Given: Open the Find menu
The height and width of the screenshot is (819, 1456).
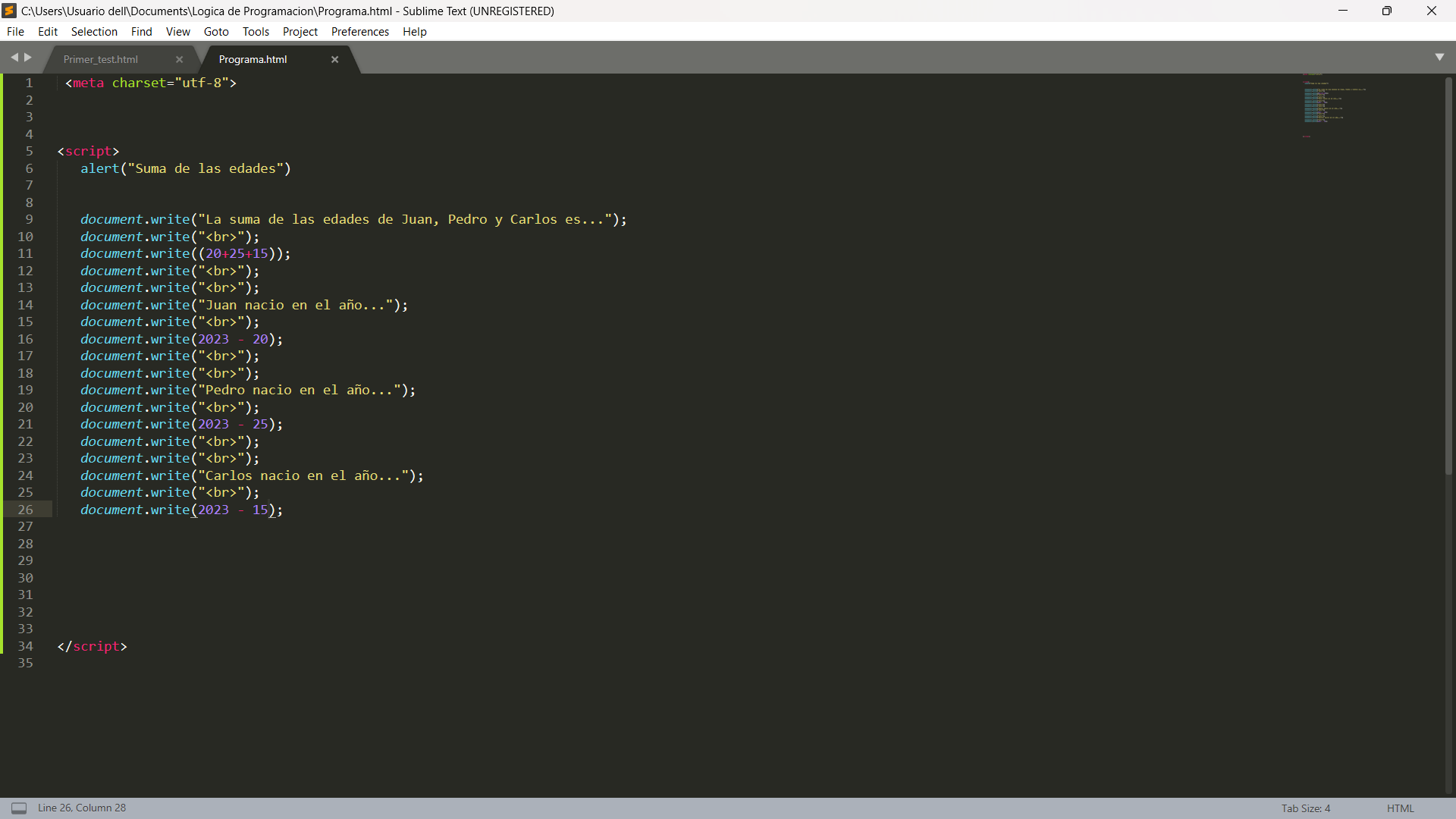Looking at the screenshot, I should (x=141, y=31).
